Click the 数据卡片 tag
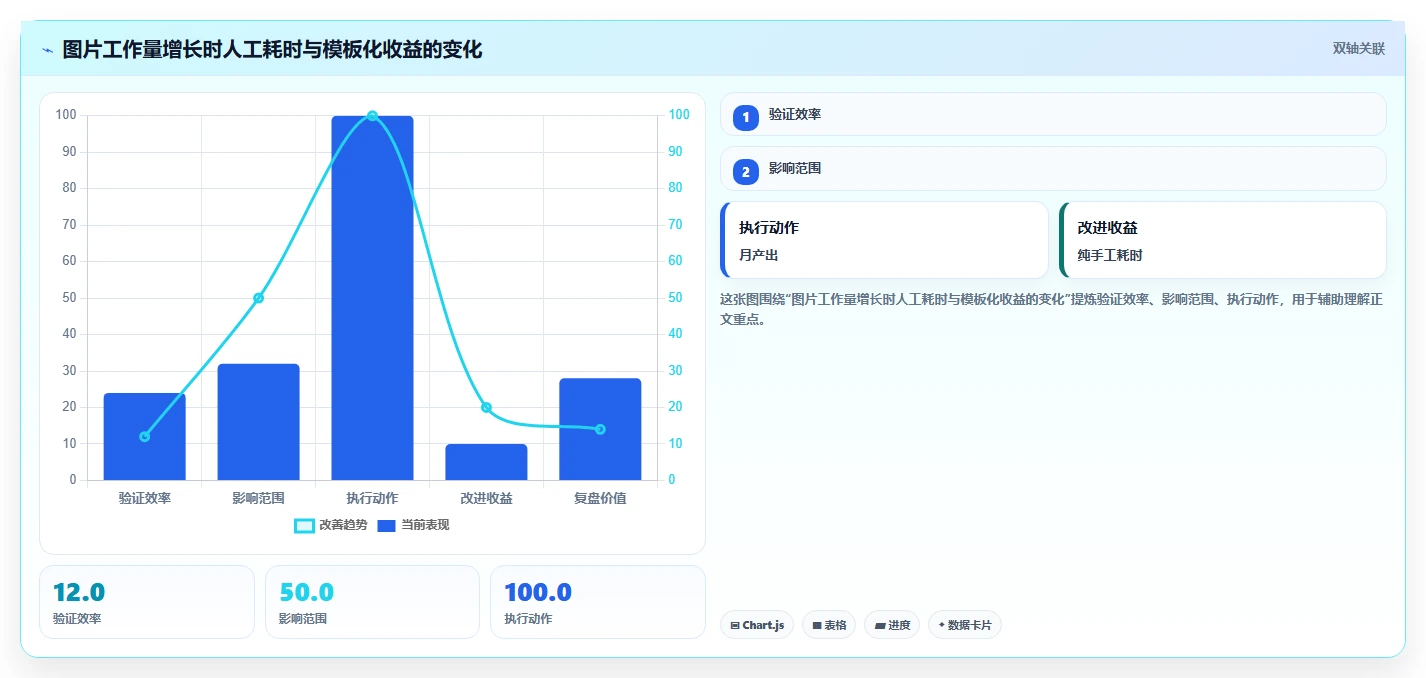Screen dimensions: 1426x678 coord(965,625)
